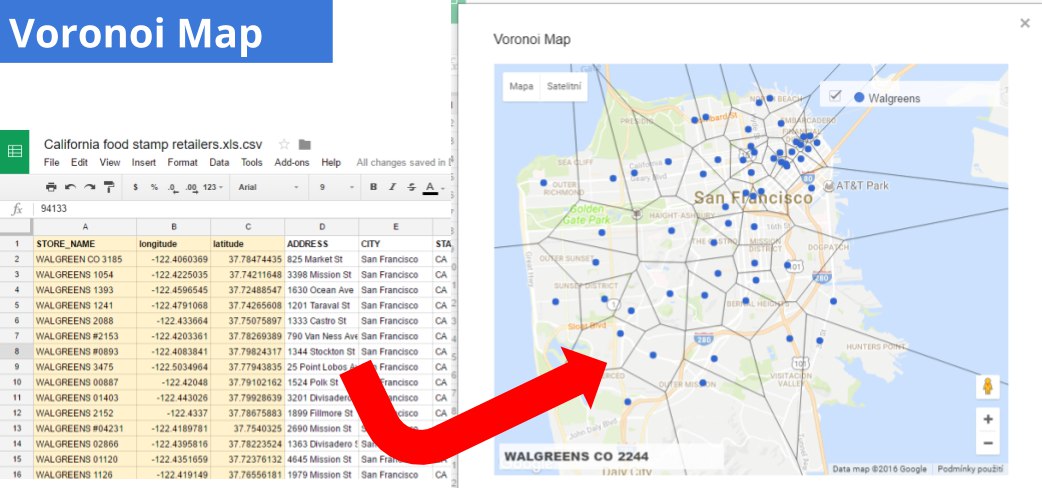The width and height of the screenshot is (1042, 488).
Task: Select cell 1201 Taraval St
Action: [x=322, y=305]
